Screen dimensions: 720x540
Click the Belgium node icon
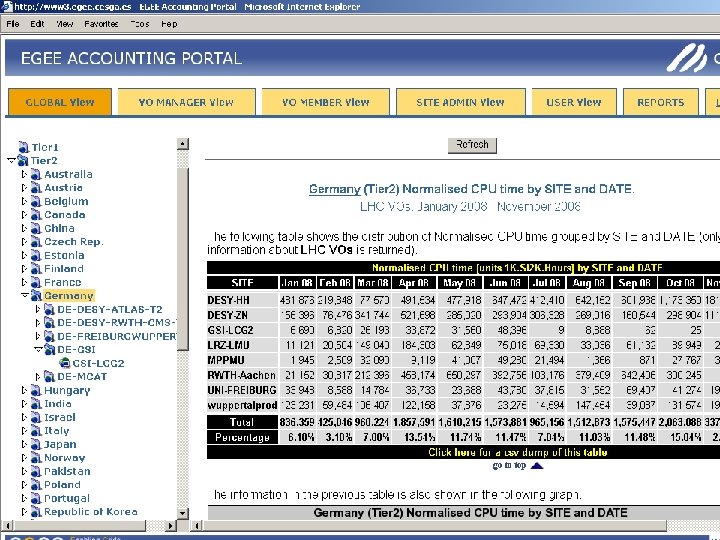pyautogui.click(x=36, y=201)
